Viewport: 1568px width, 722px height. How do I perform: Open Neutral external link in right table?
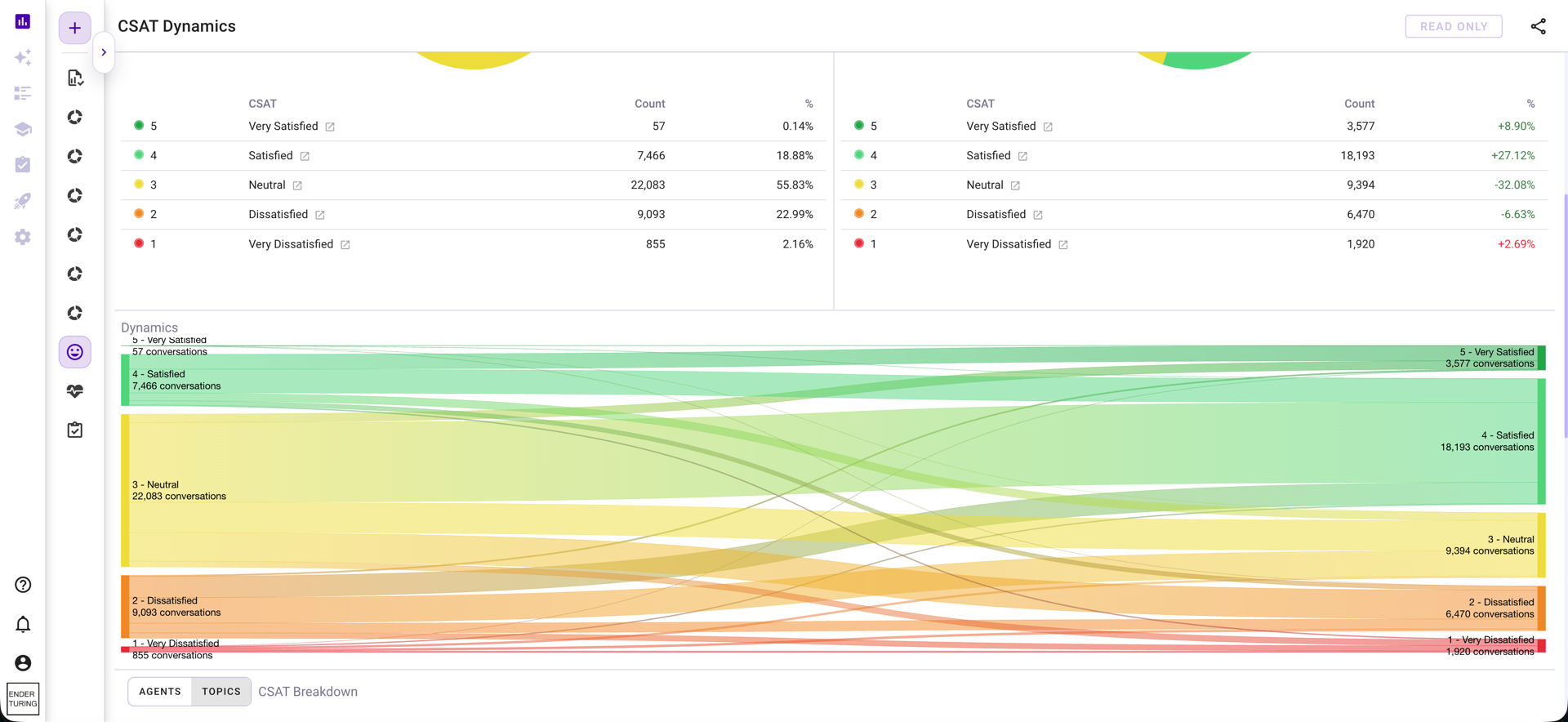coord(1015,185)
